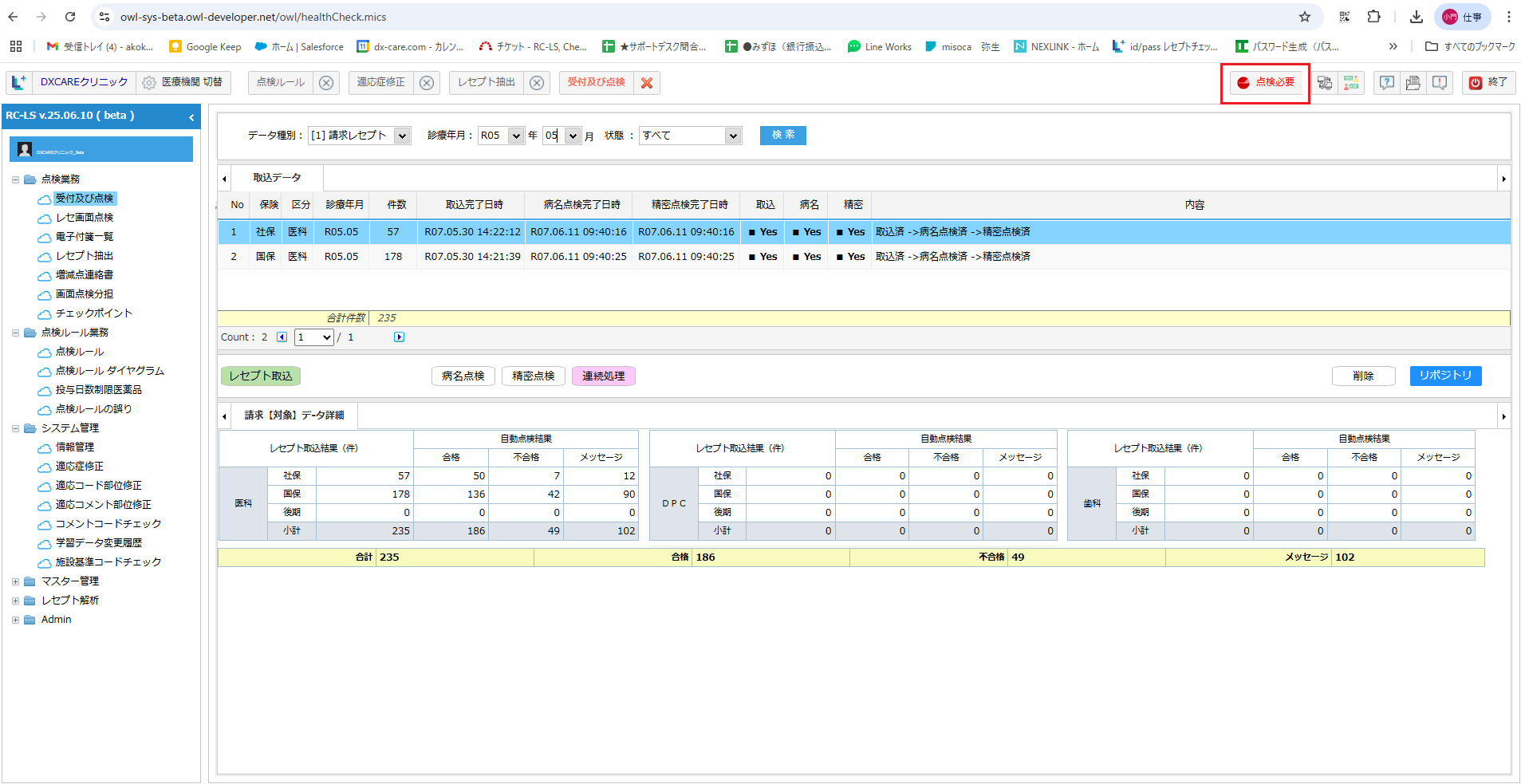Expand the マスター管理 tree folder

(15, 581)
